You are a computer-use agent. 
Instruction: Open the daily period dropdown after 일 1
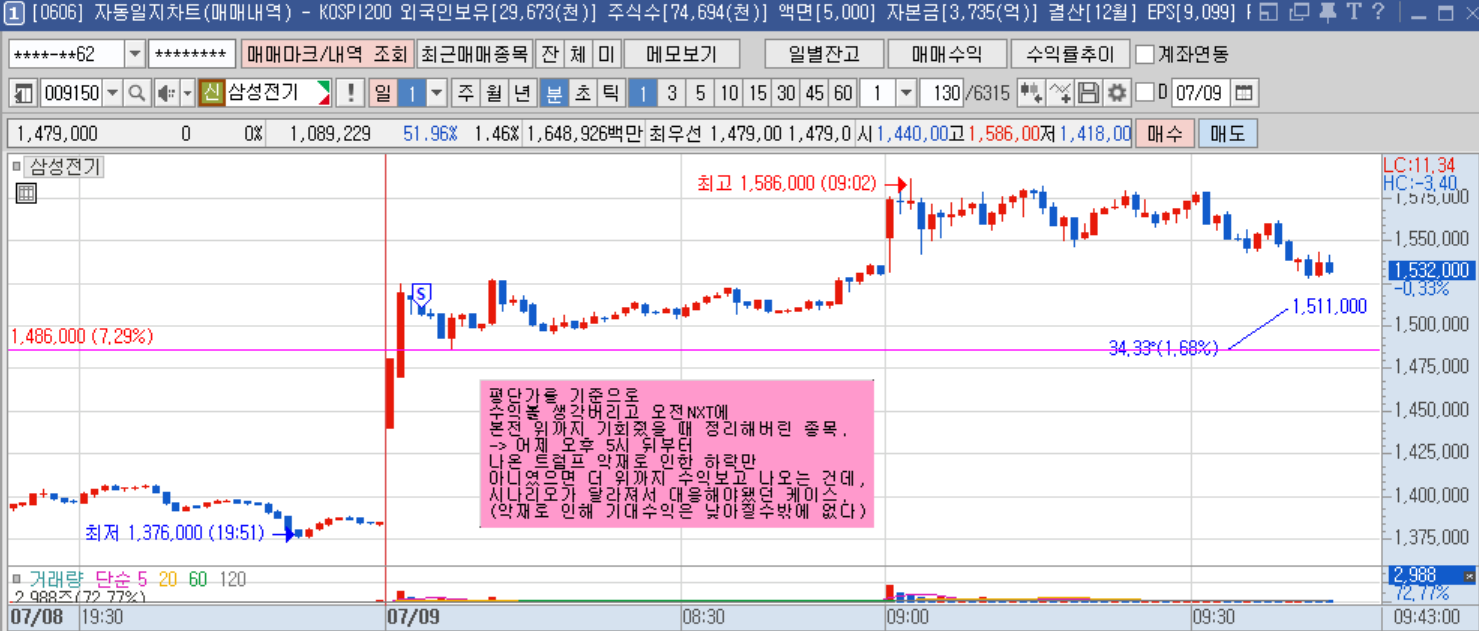[437, 93]
